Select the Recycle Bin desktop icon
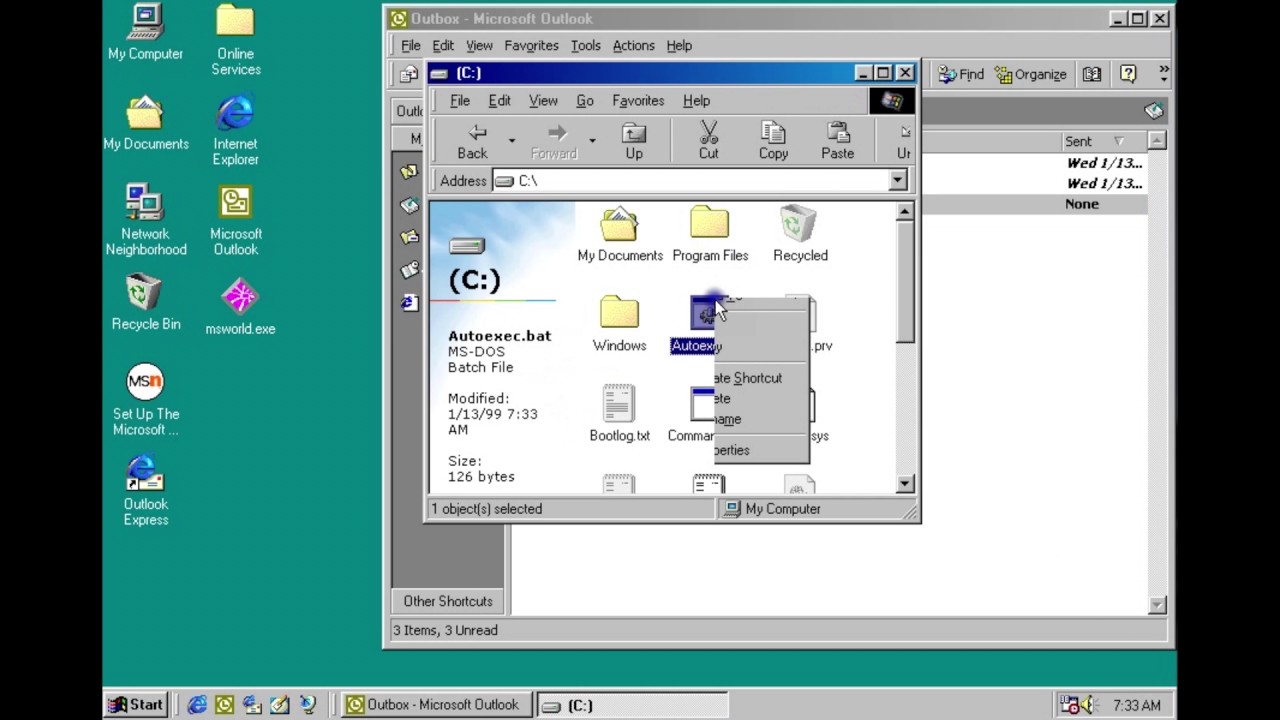This screenshot has width=1280, height=720. [x=145, y=302]
